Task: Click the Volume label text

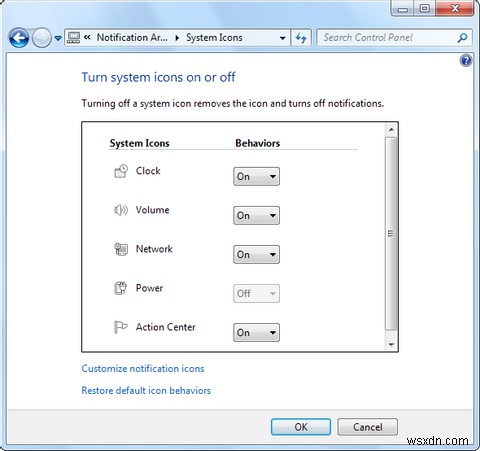Action: (x=152, y=210)
